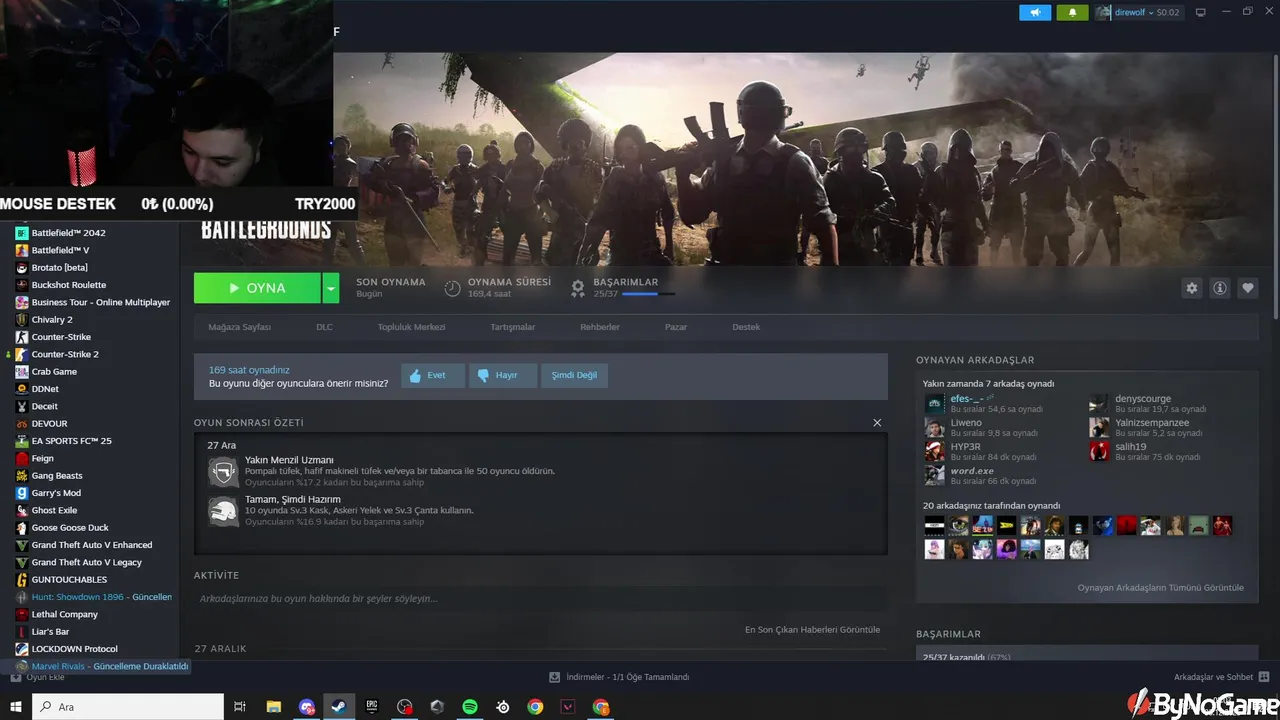Open the Mağaza Sayfası tab
1280x720 pixels.
pyautogui.click(x=239, y=327)
